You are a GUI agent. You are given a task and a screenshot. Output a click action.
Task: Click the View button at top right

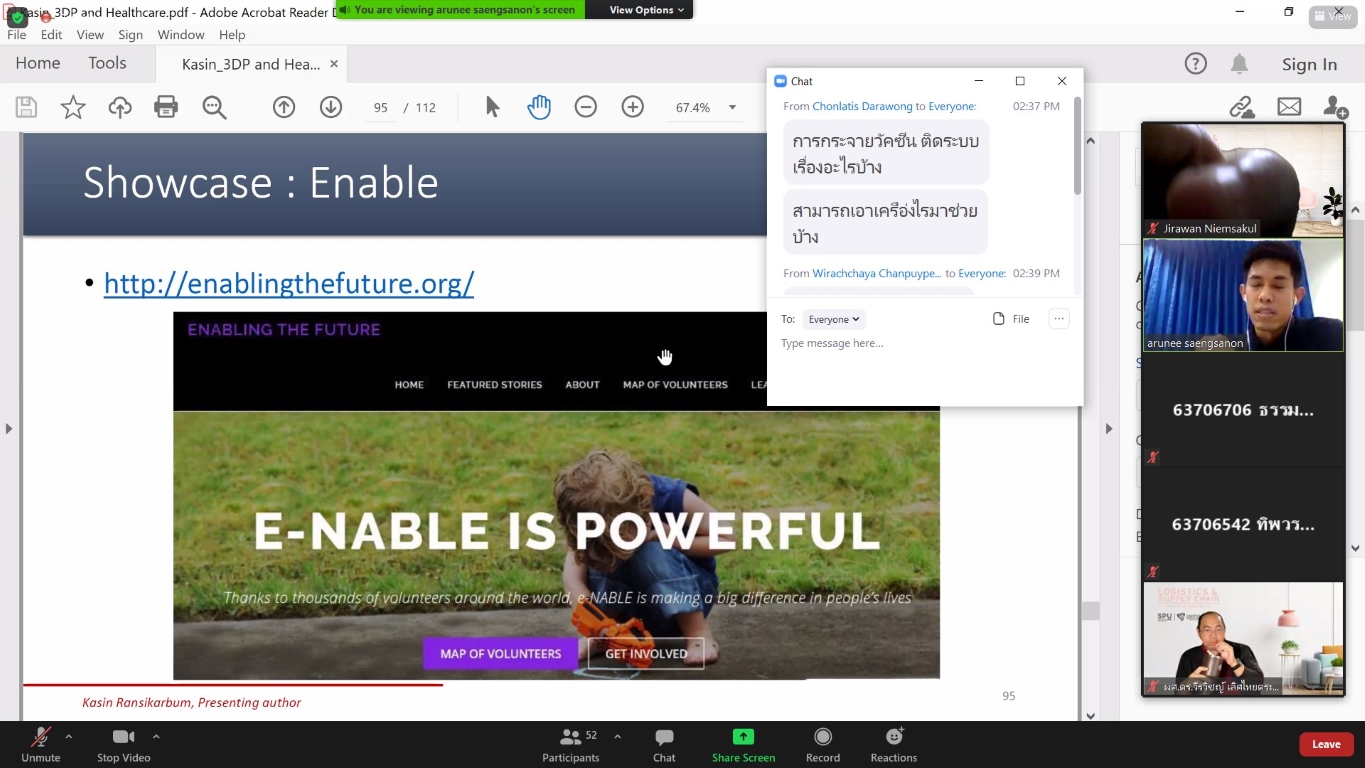(x=1334, y=16)
